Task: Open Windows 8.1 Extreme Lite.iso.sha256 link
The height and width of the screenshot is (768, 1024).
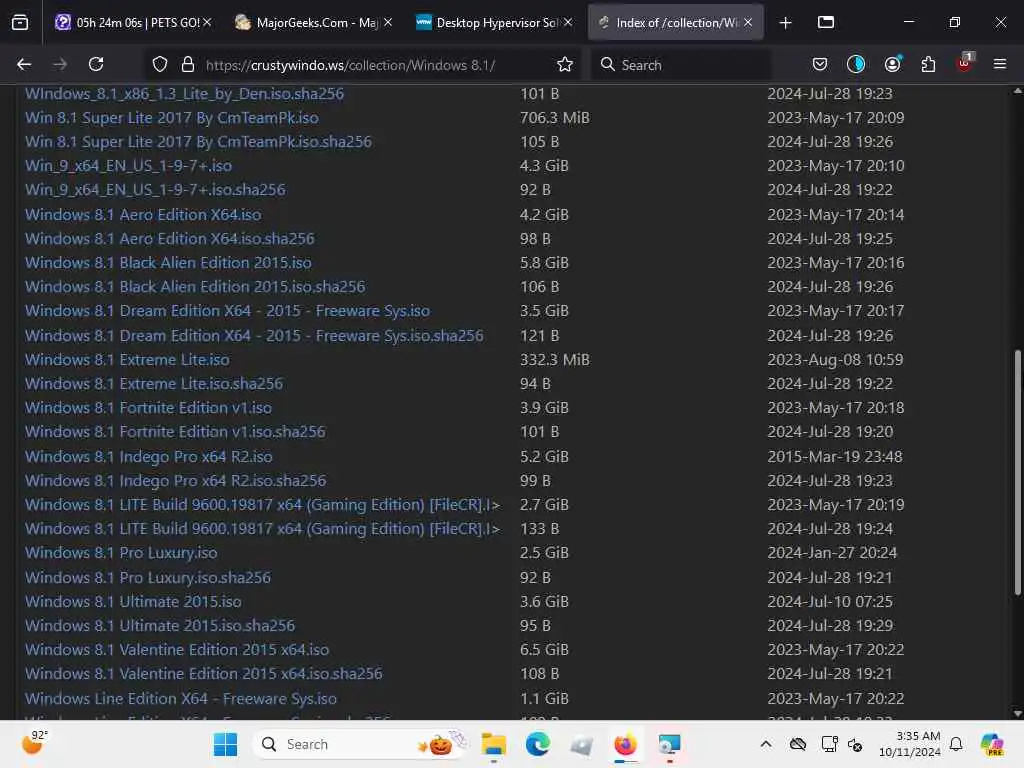Action: point(154,384)
